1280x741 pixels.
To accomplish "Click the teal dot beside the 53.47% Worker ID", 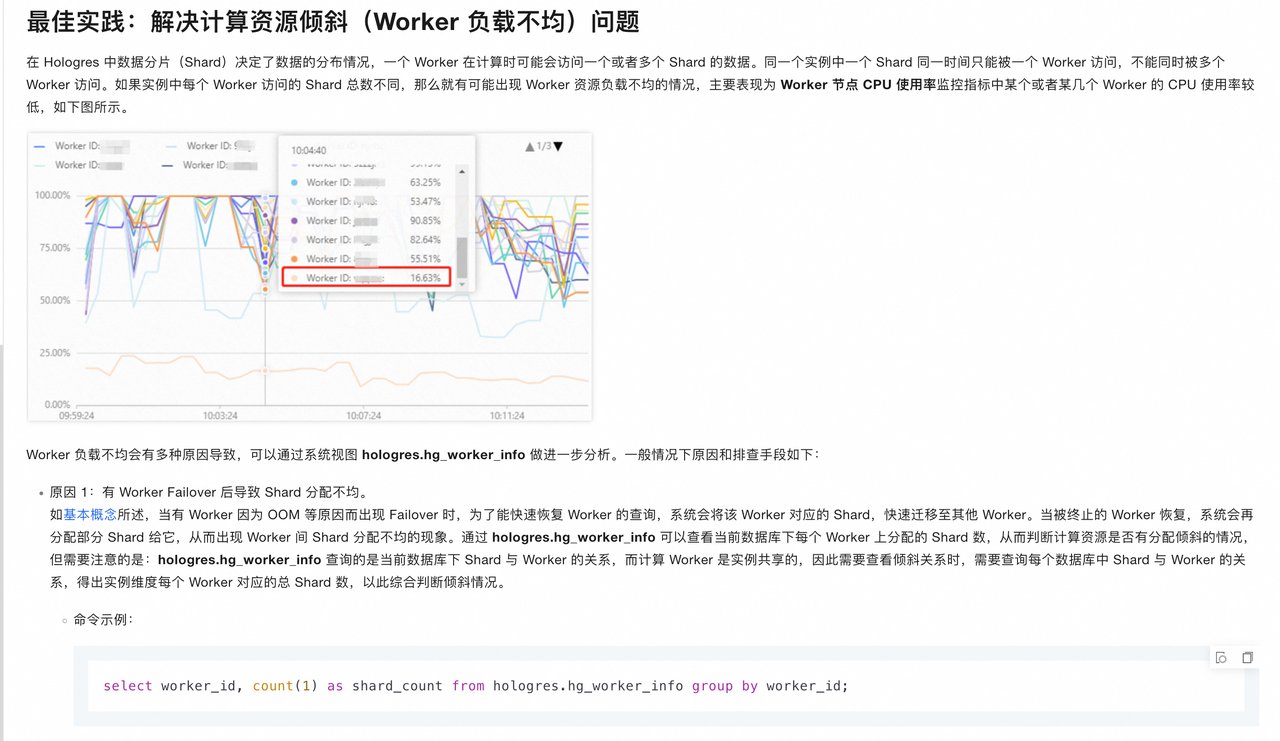I will pos(292,202).
